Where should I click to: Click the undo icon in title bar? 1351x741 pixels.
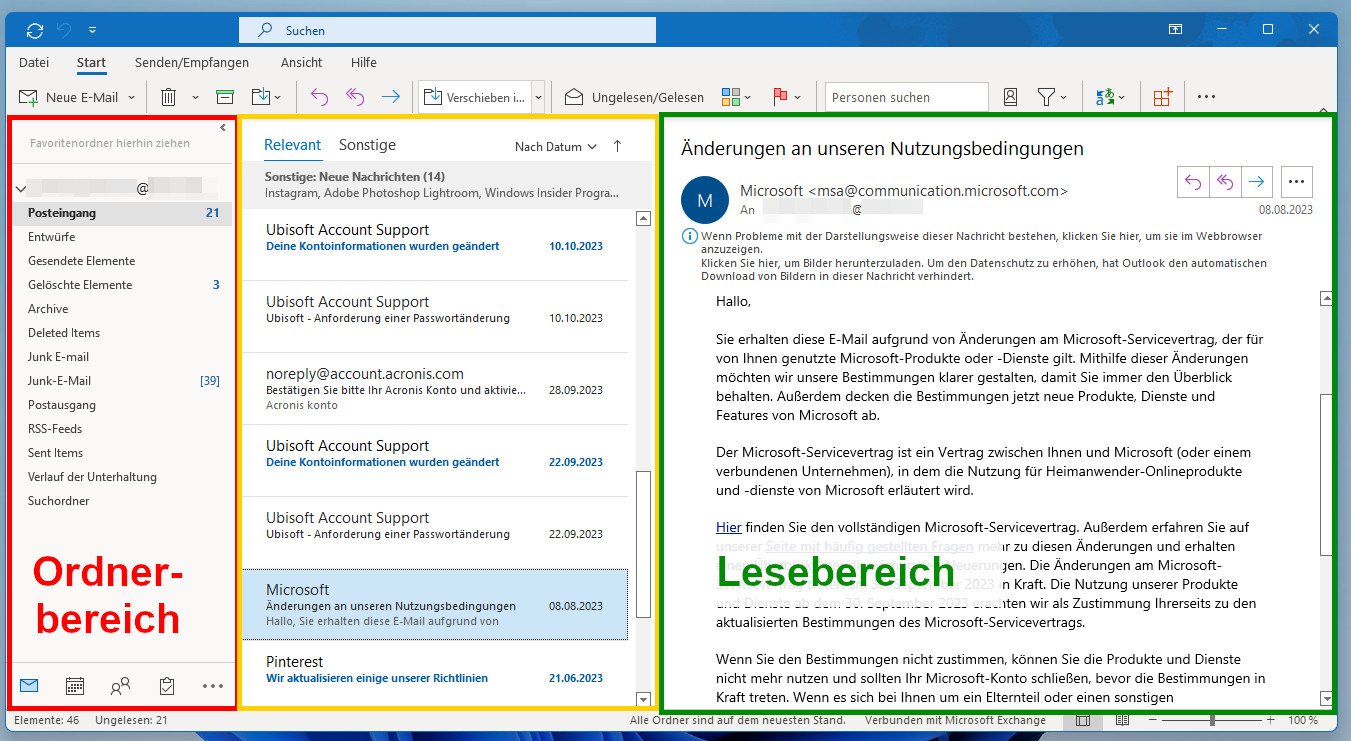(x=64, y=30)
